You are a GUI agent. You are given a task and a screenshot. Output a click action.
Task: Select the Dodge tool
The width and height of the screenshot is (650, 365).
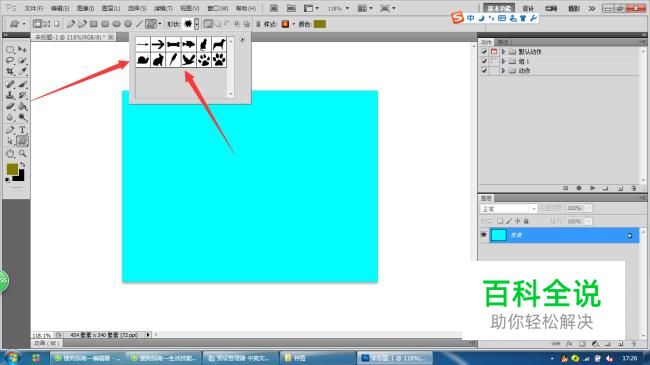[22, 117]
